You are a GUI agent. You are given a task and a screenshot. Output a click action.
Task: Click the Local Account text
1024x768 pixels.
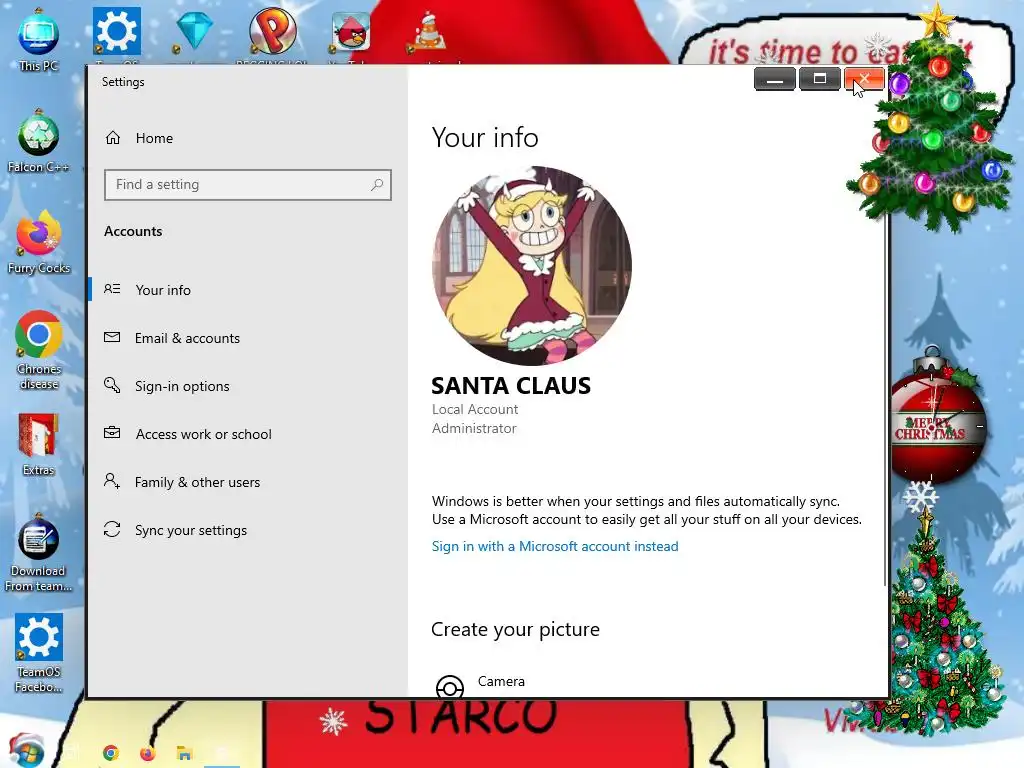pos(475,409)
